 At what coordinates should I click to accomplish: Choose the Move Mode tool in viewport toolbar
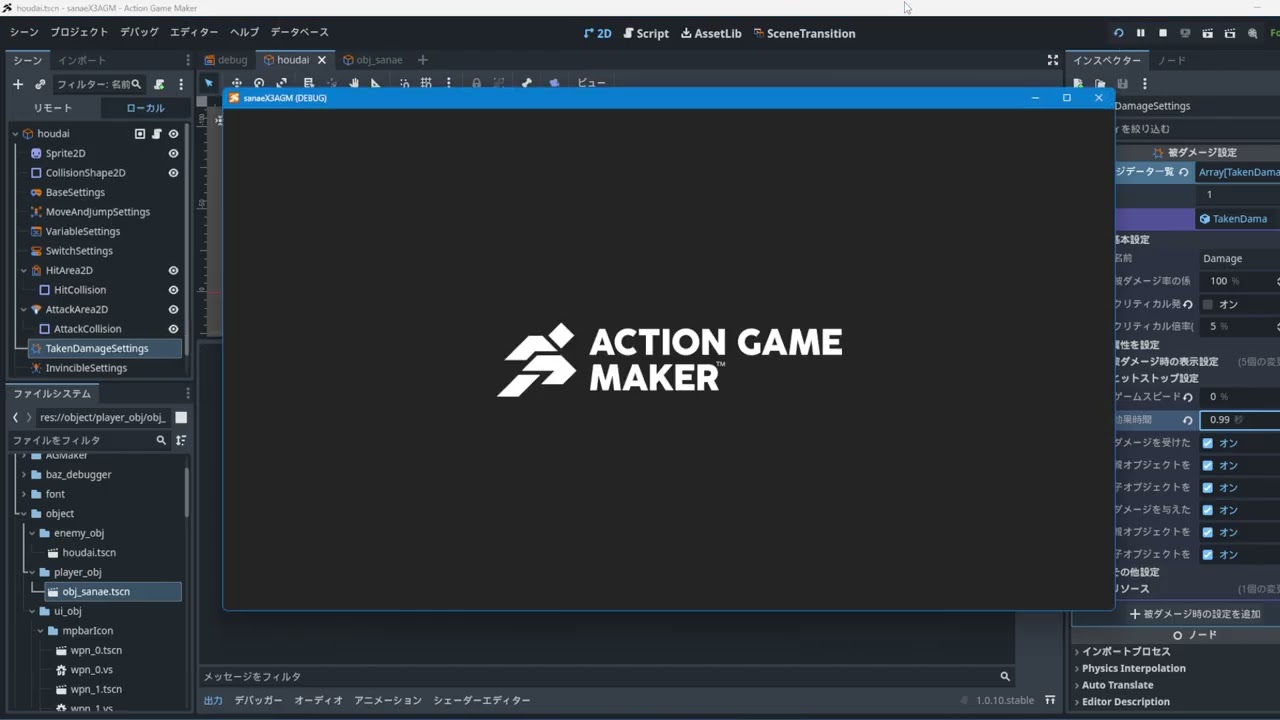[237, 83]
